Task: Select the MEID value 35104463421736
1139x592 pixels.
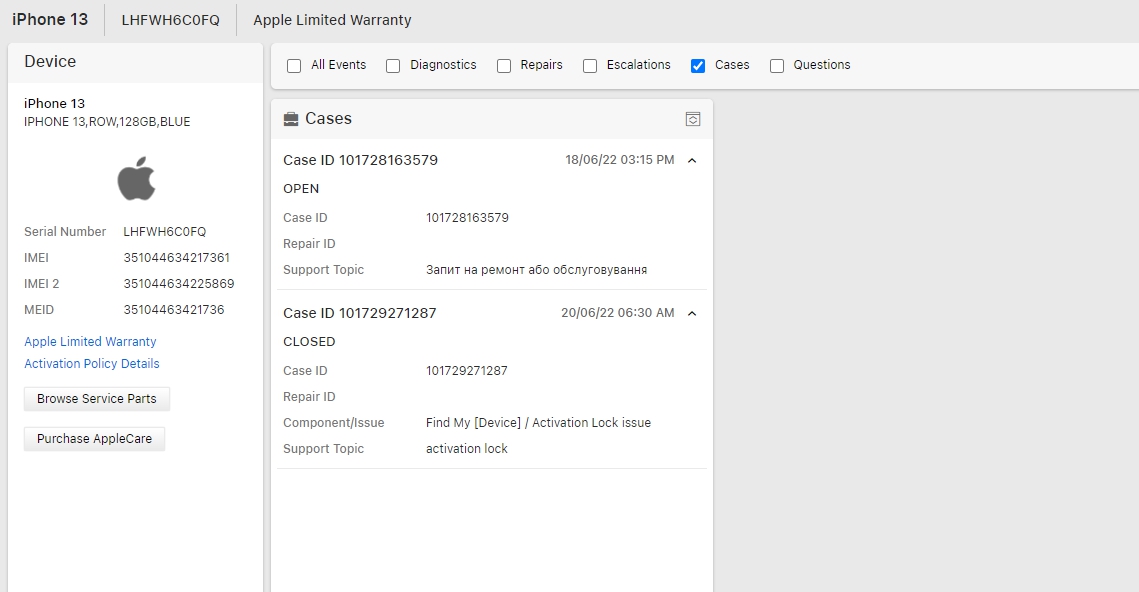Action: (x=174, y=309)
